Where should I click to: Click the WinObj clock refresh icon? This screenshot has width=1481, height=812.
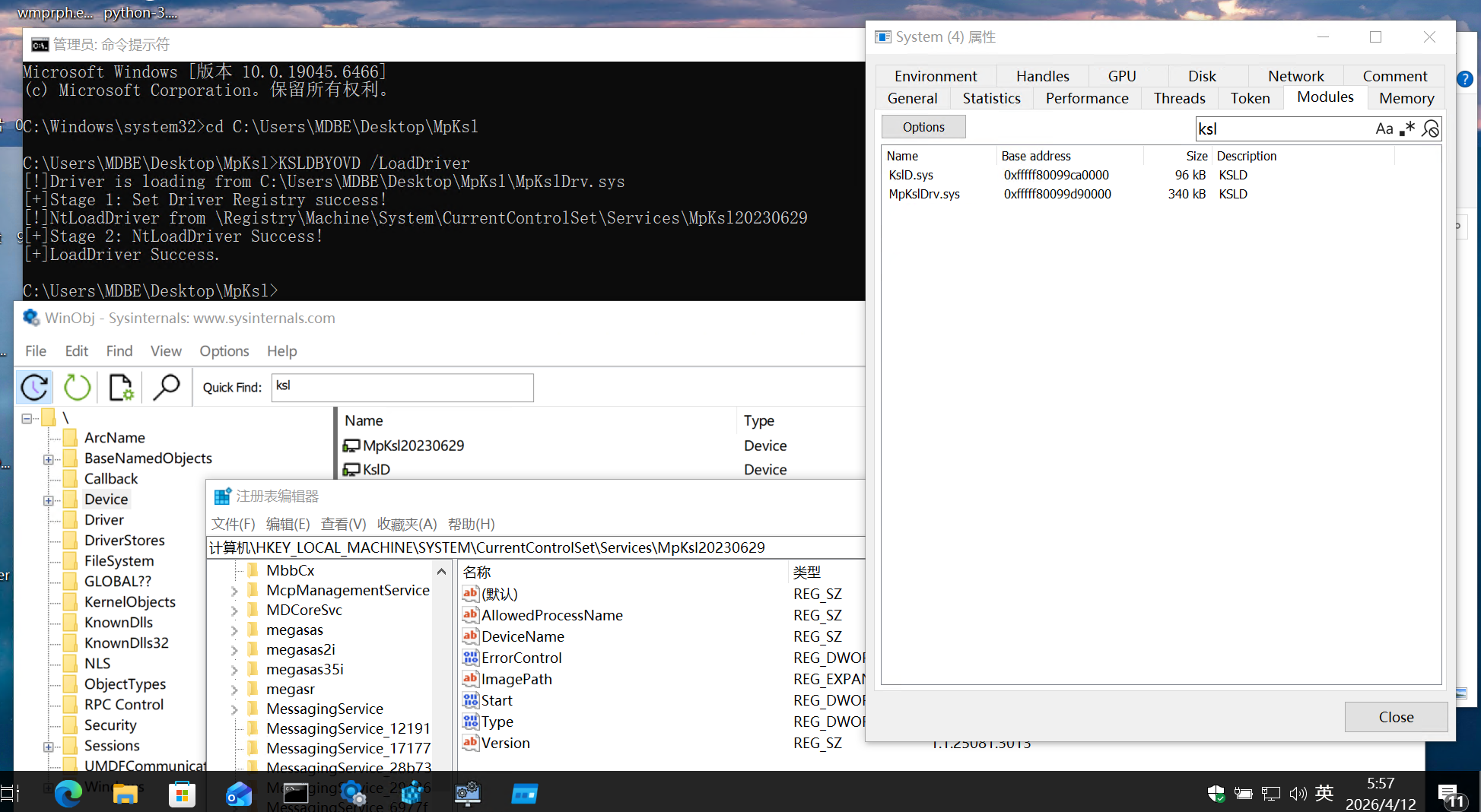34,387
